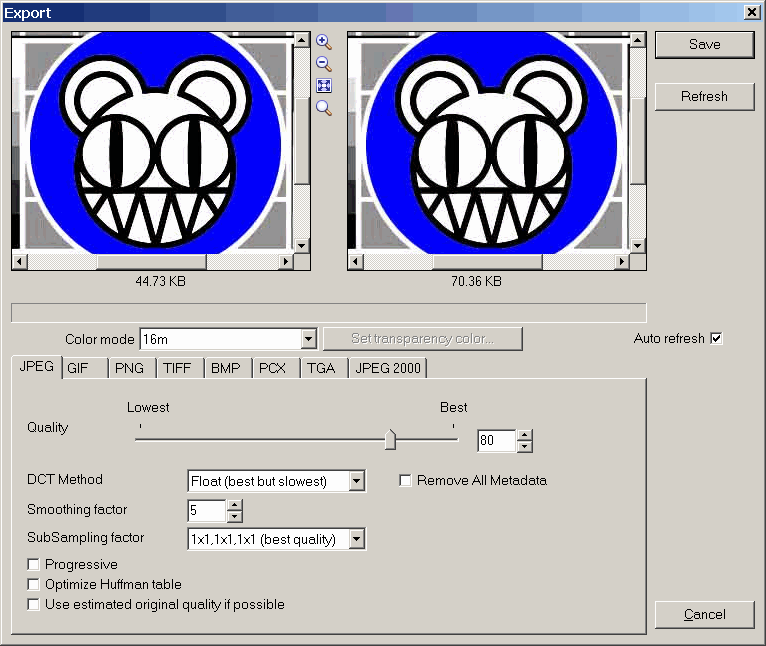This screenshot has width=766, height=646.
Task: Click the plain magnifier actual-size icon
Action: click(x=323, y=108)
